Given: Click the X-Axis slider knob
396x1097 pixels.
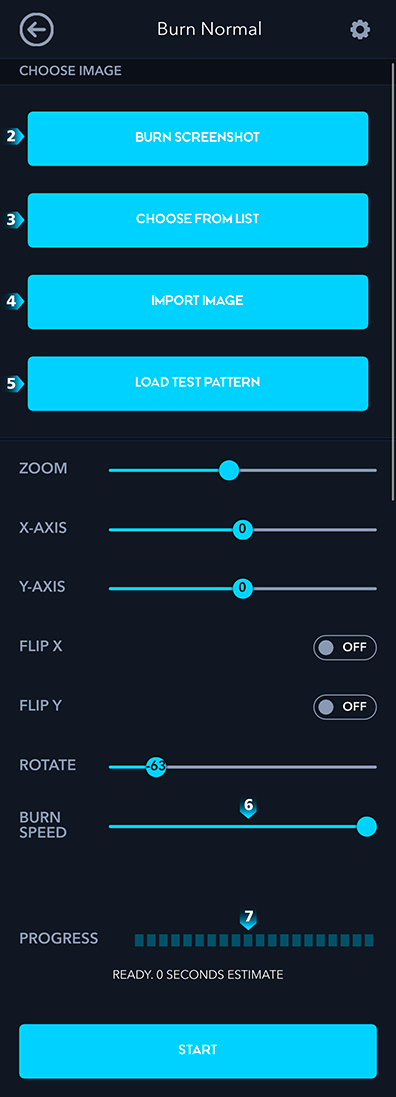Looking at the screenshot, I should (x=242, y=529).
